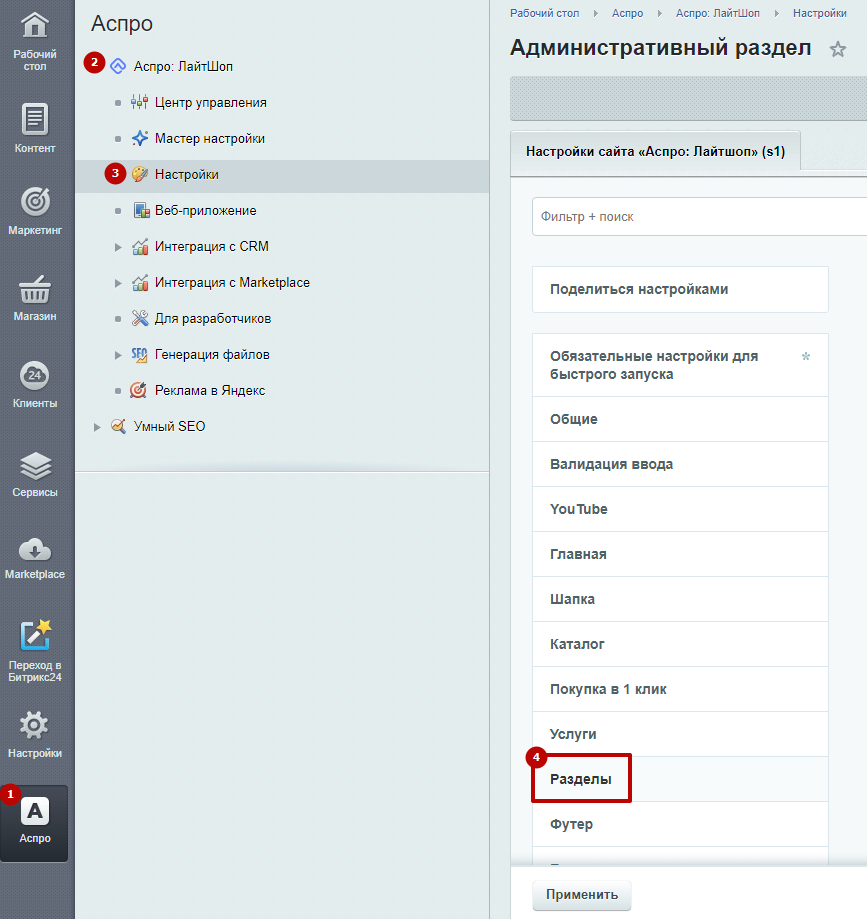Select Для разработчиков tree item
Image resolution: width=867 pixels, height=919 pixels.
click(213, 318)
